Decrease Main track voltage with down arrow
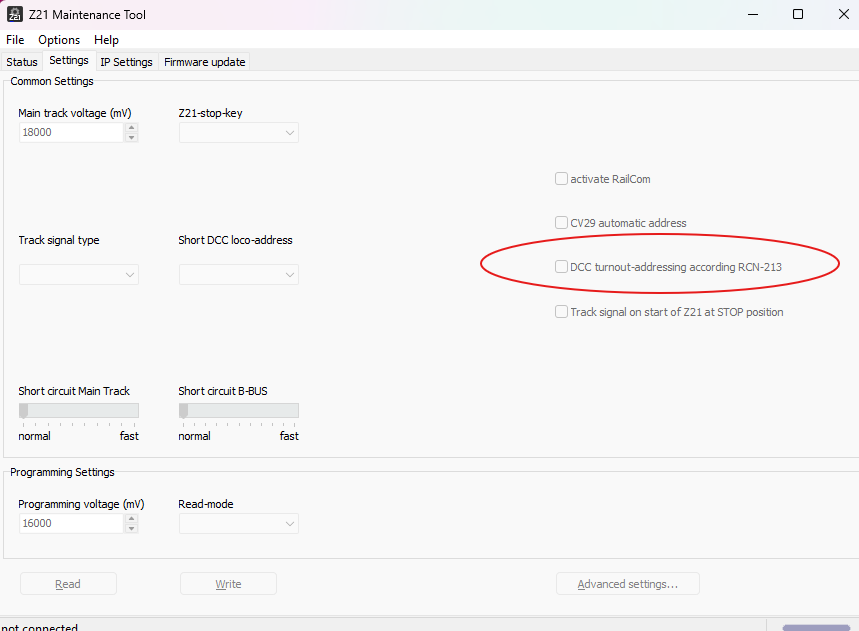Viewport: 859px width, 631px height. pos(131,137)
